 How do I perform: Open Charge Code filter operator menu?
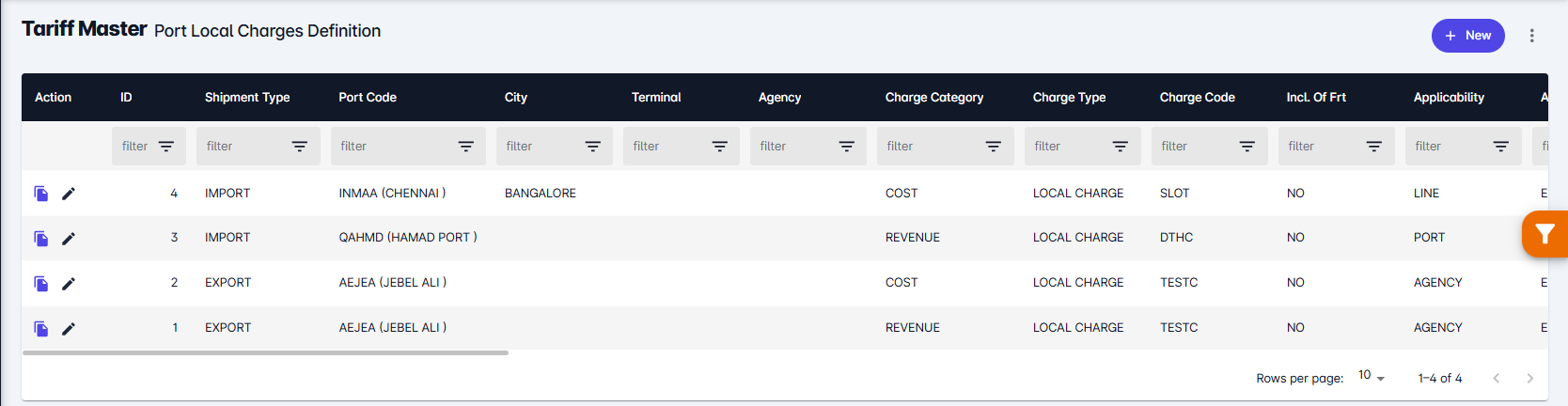pyautogui.click(x=1247, y=147)
